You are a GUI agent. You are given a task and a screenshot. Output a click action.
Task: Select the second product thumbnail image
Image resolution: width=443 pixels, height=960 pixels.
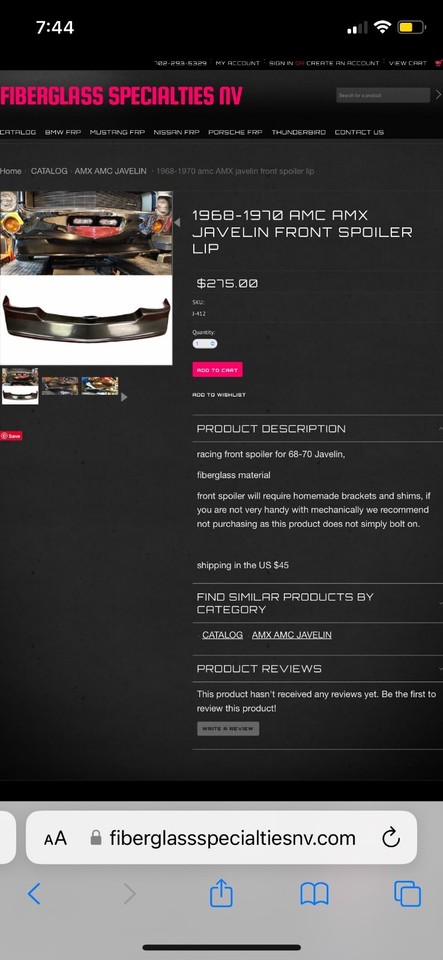point(60,386)
